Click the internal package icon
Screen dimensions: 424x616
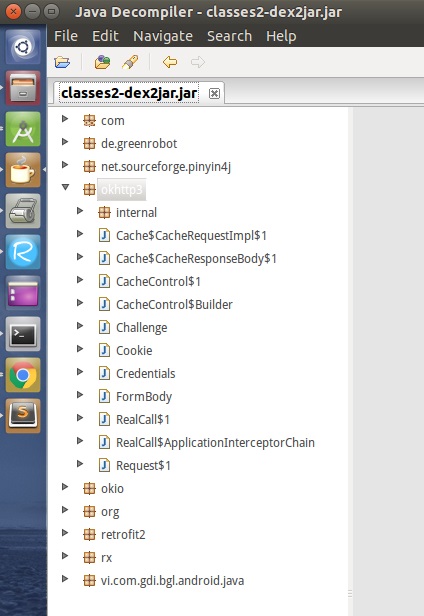104,213
